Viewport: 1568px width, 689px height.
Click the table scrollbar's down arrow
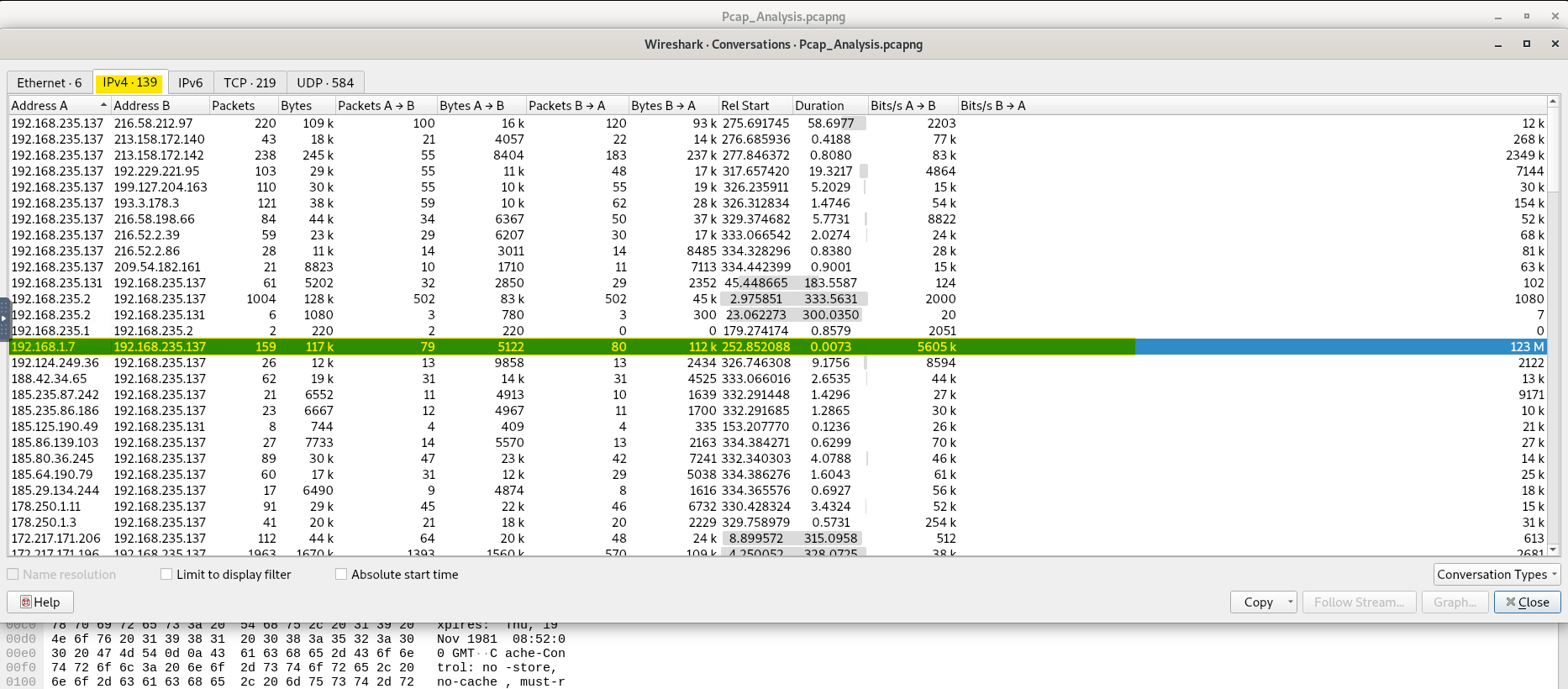coord(1553,550)
